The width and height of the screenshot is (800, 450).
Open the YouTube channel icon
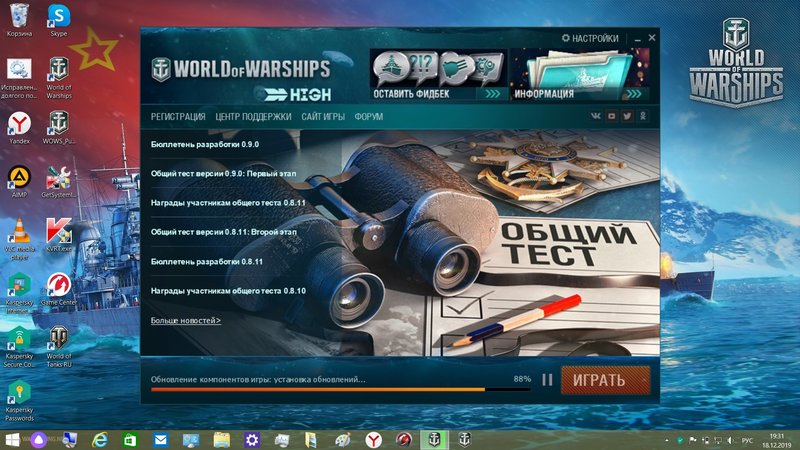click(611, 116)
